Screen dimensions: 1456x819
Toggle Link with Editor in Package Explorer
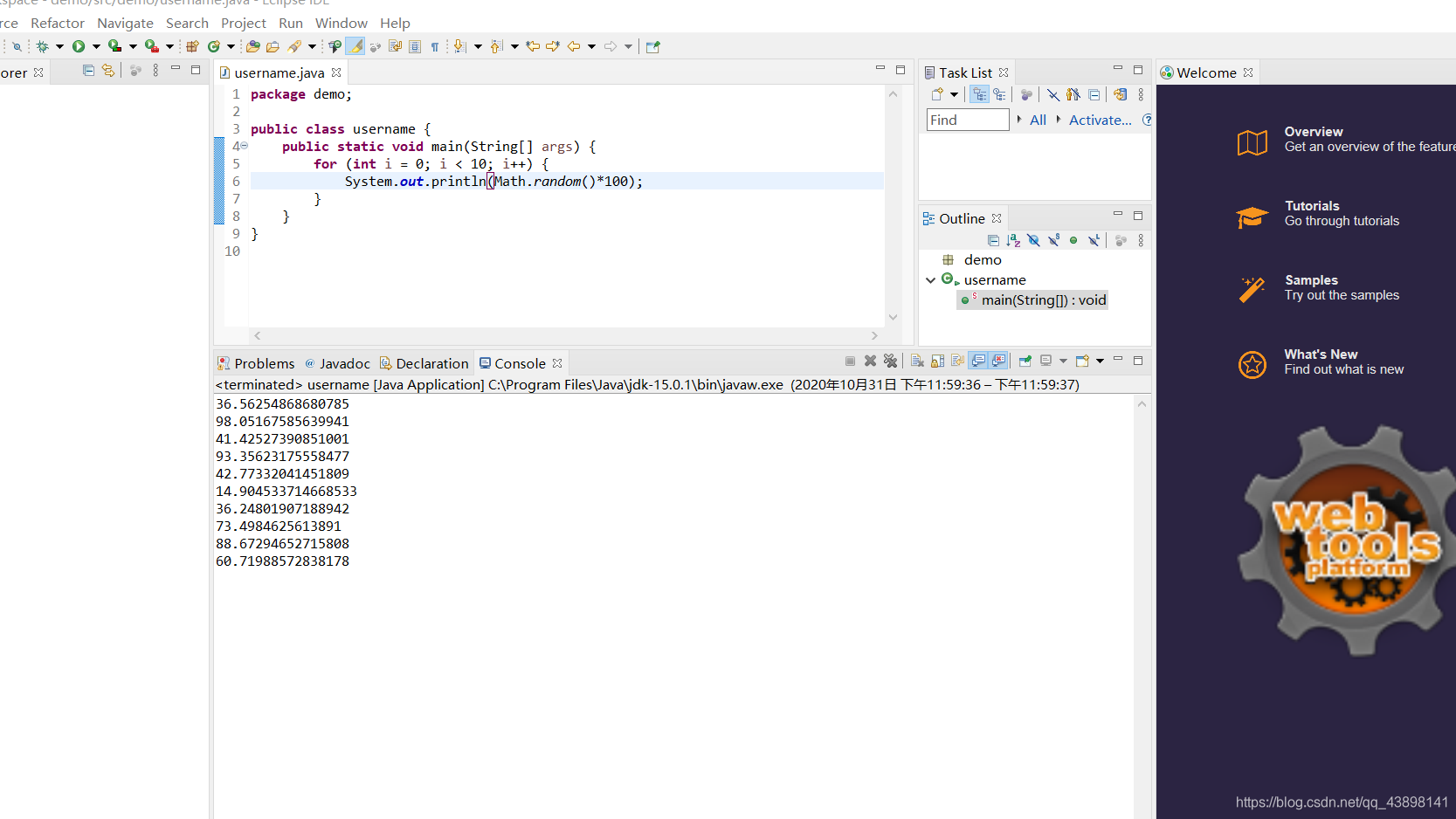[108, 71]
